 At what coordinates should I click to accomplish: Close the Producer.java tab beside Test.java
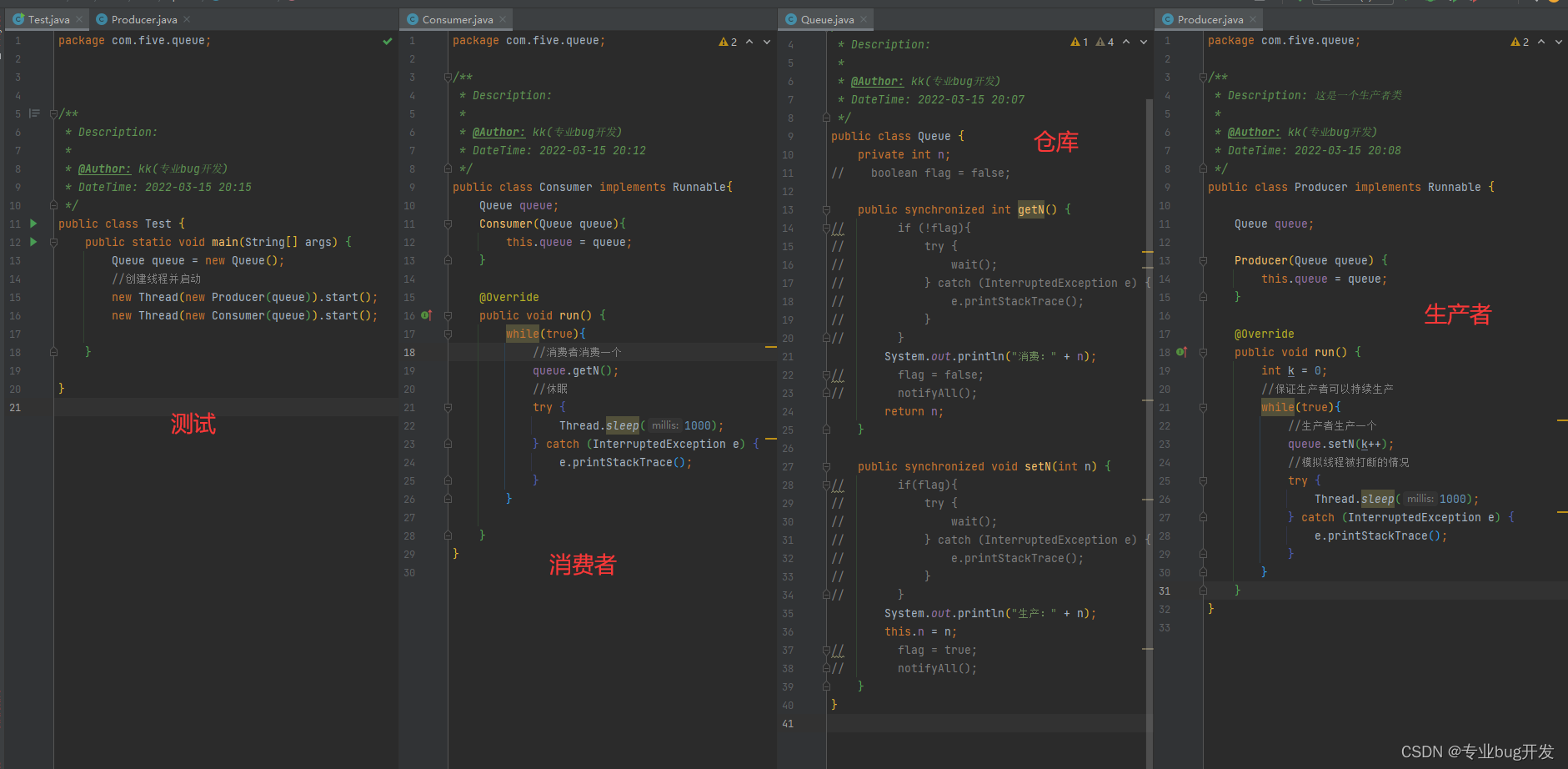click(x=187, y=19)
